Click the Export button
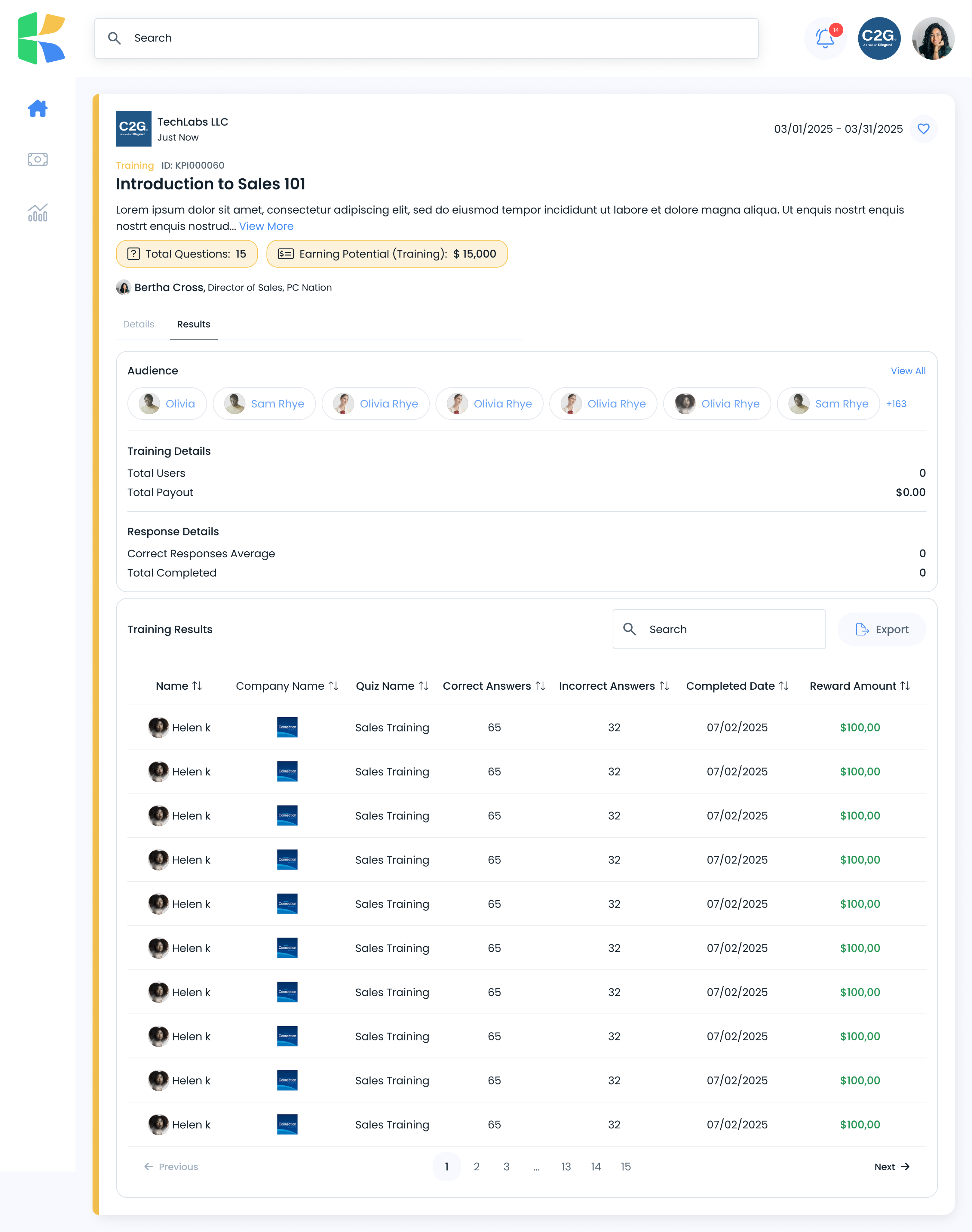 (x=882, y=629)
